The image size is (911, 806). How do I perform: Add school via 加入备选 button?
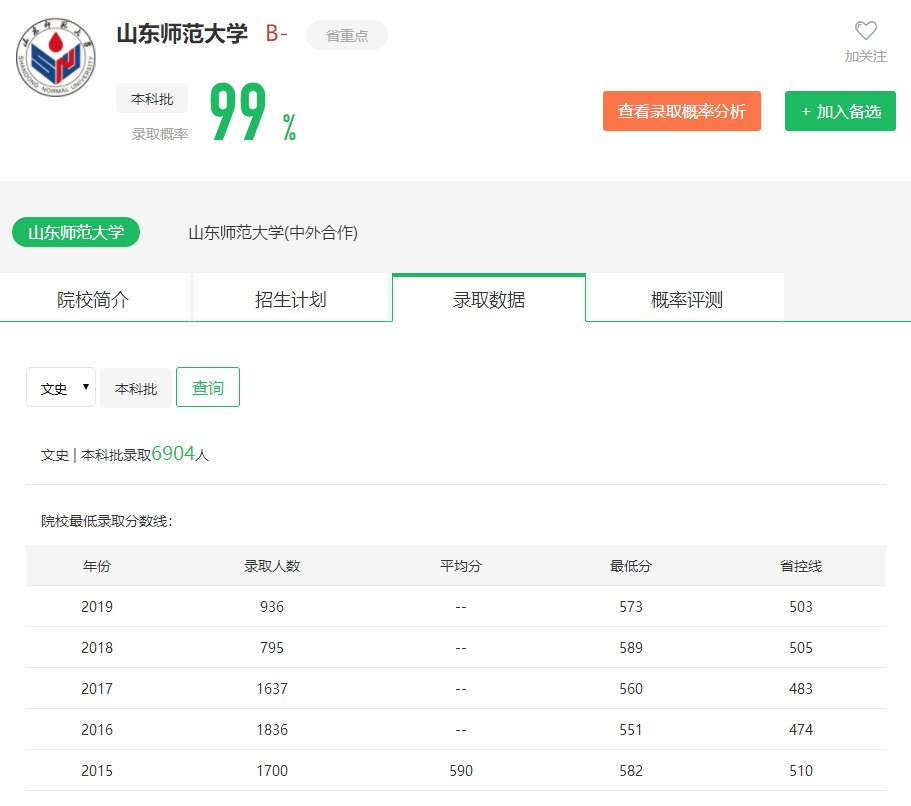click(x=840, y=111)
